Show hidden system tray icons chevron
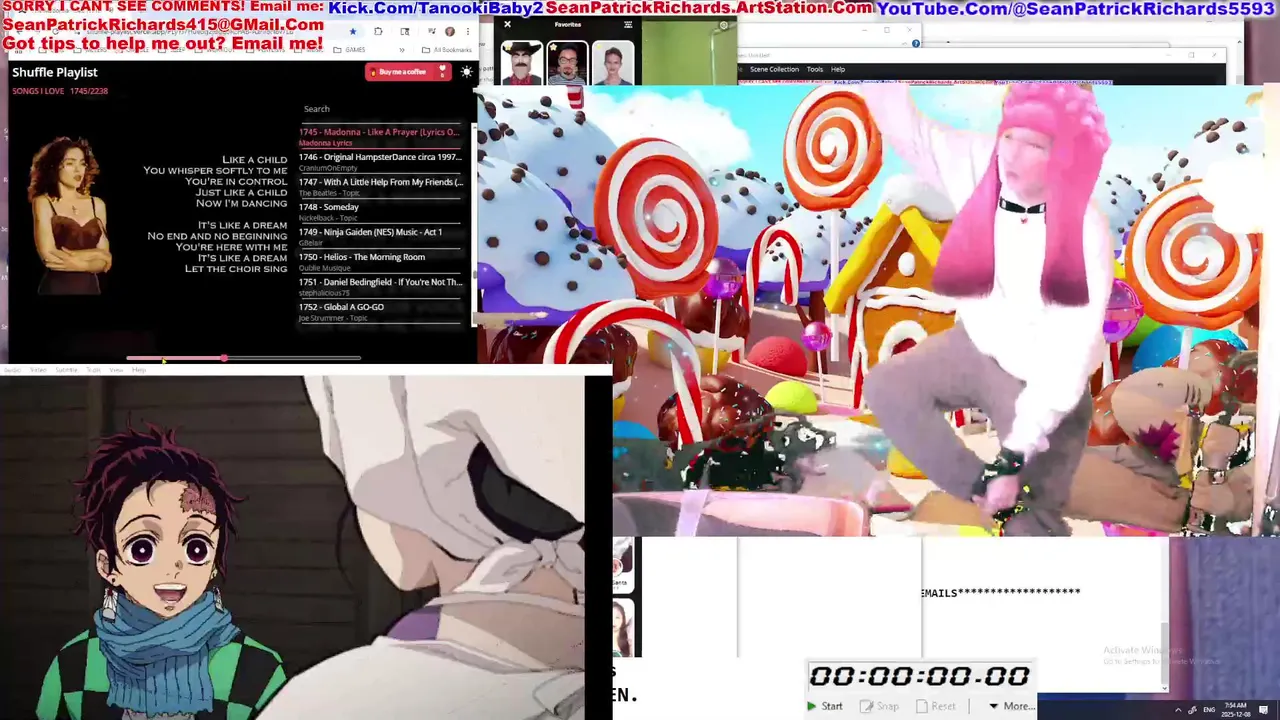The width and height of the screenshot is (1280, 720). [x=1178, y=710]
